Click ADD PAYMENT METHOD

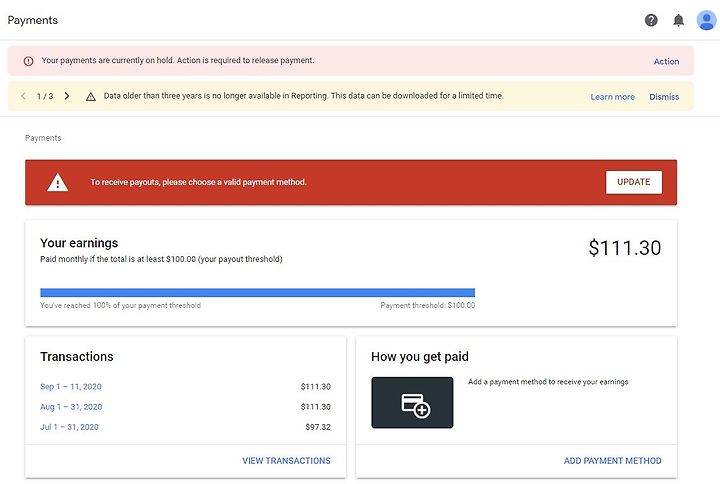pos(613,461)
